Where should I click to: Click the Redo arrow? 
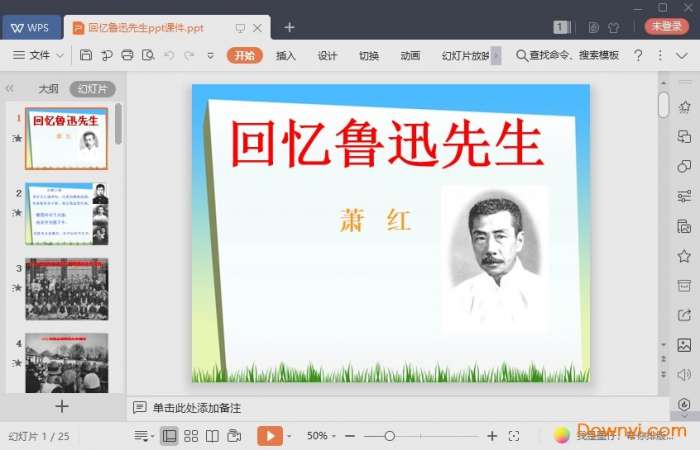pyautogui.click(x=189, y=56)
